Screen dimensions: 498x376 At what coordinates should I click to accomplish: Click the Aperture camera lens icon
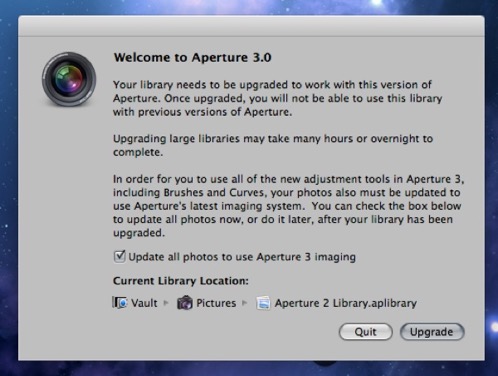pos(69,79)
